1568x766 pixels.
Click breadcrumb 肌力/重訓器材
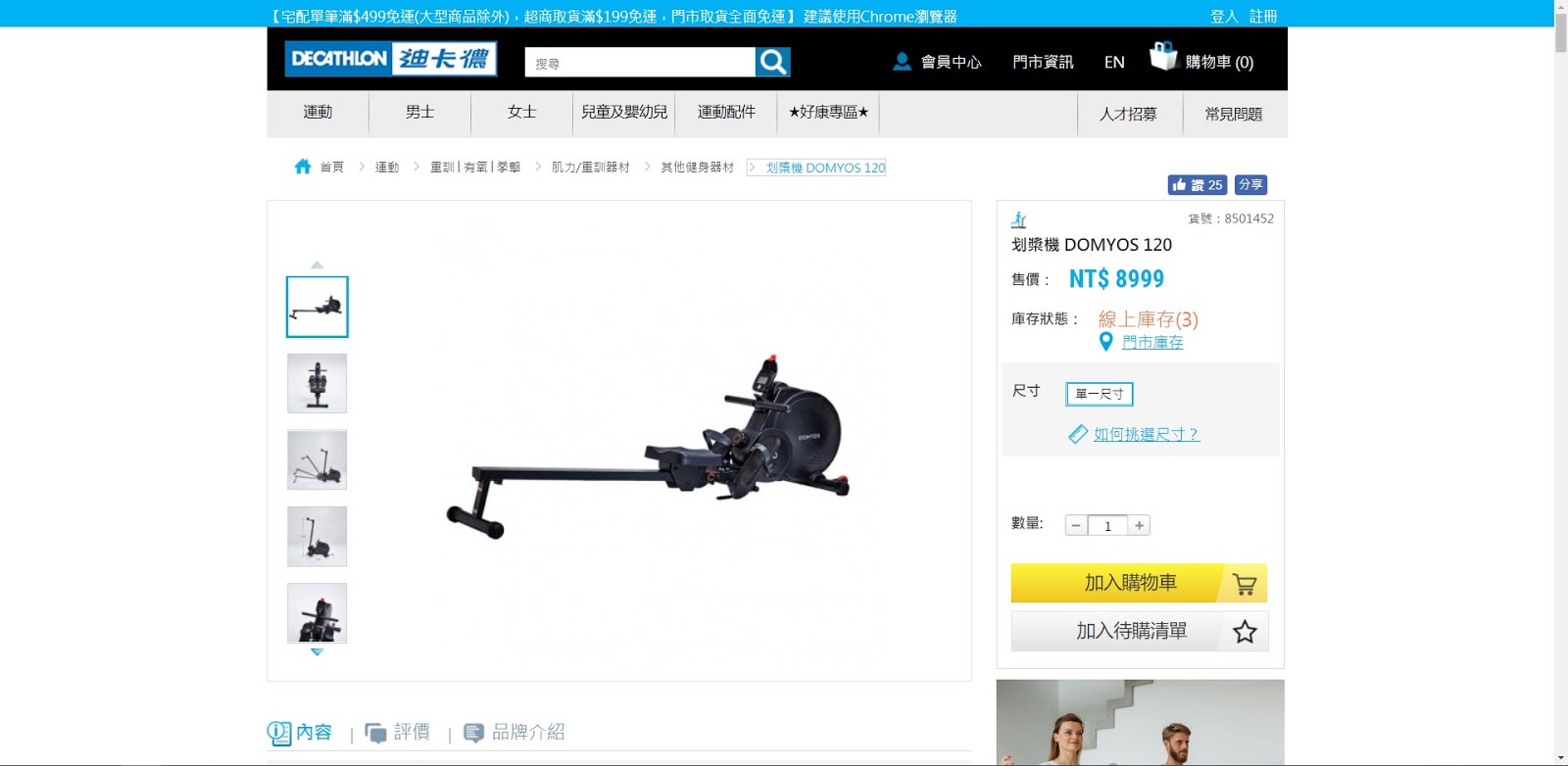(591, 168)
